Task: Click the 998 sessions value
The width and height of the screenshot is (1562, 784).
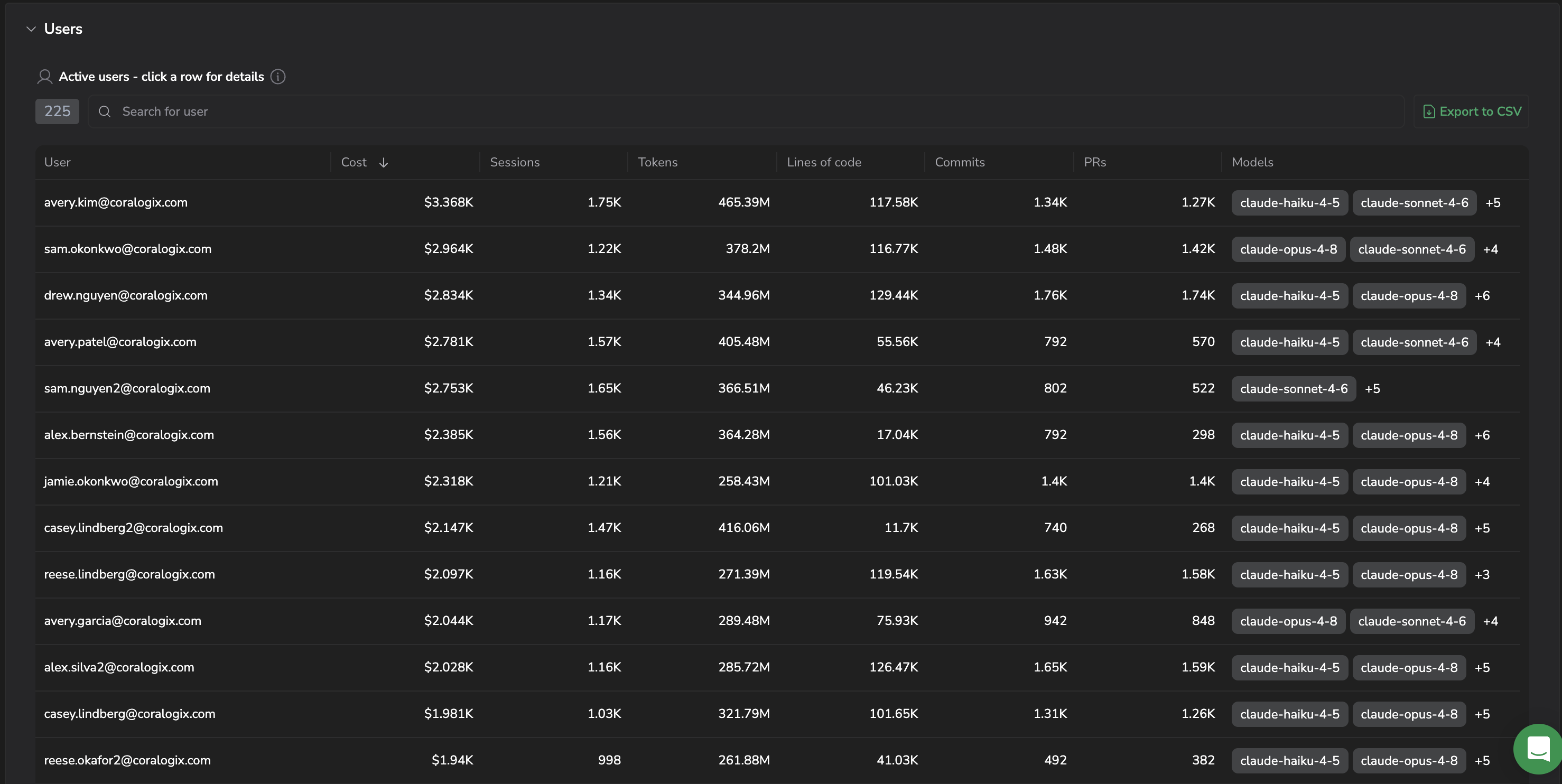Action: point(609,760)
